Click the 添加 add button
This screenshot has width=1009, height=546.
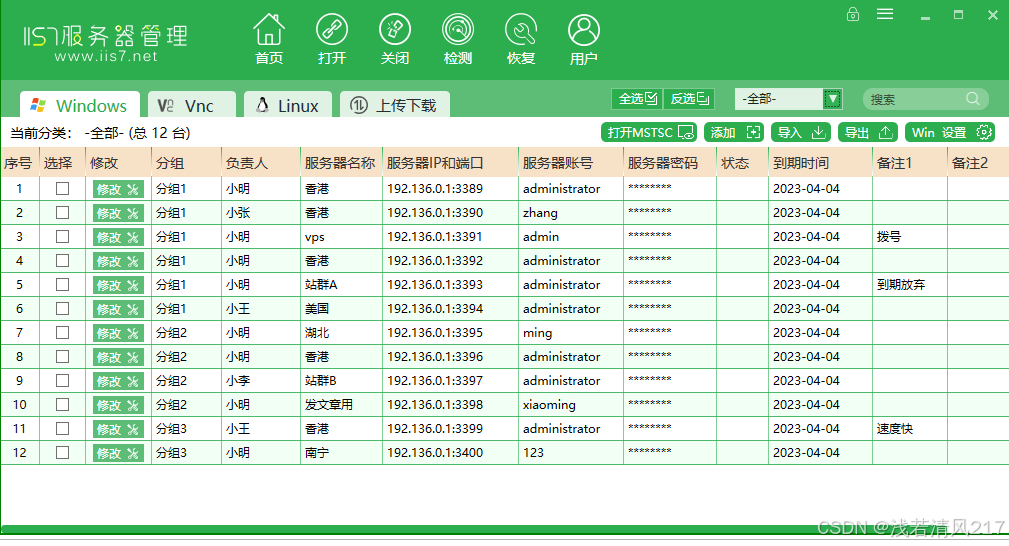736,132
